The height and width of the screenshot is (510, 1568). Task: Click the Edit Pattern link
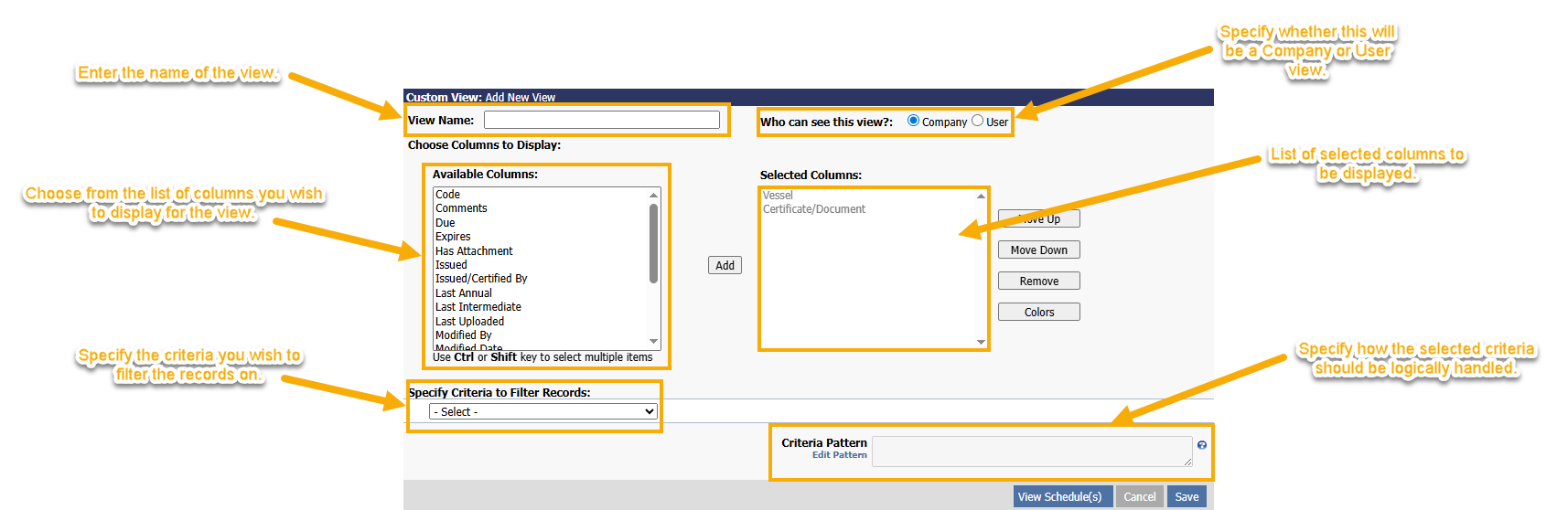tap(839, 455)
